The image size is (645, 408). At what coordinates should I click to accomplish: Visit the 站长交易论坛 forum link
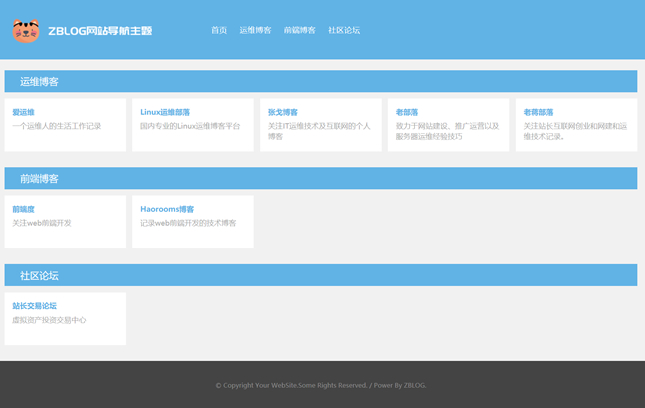(35, 306)
